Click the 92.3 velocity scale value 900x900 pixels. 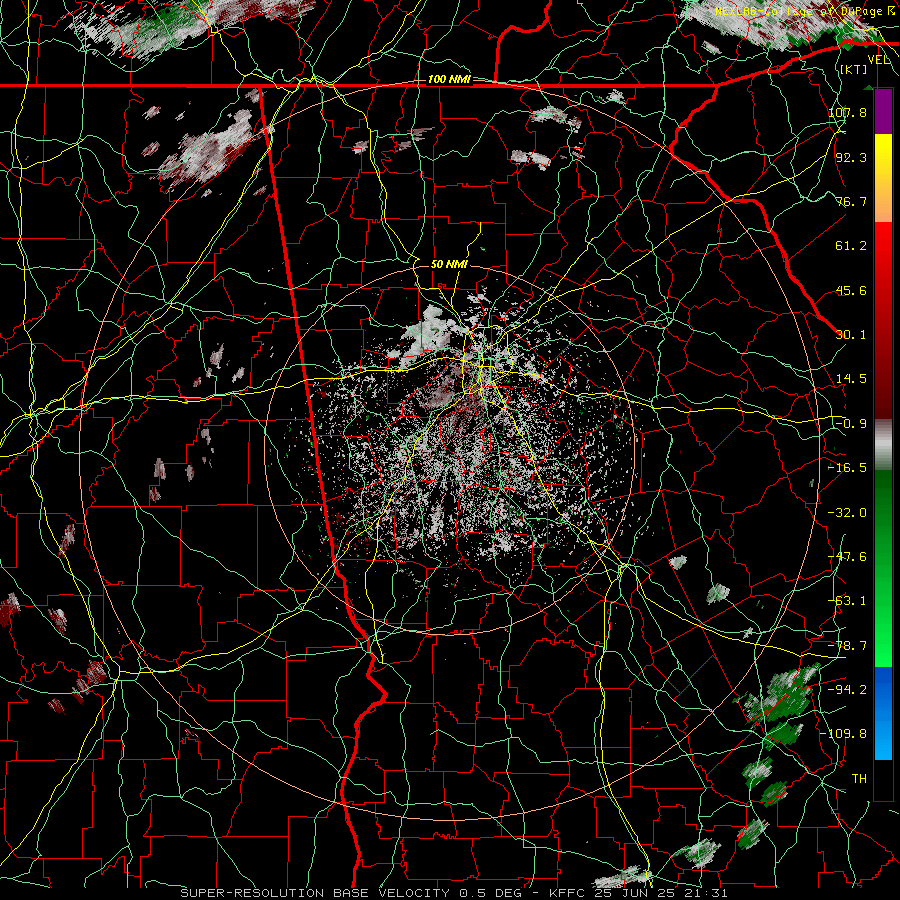coord(851,157)
